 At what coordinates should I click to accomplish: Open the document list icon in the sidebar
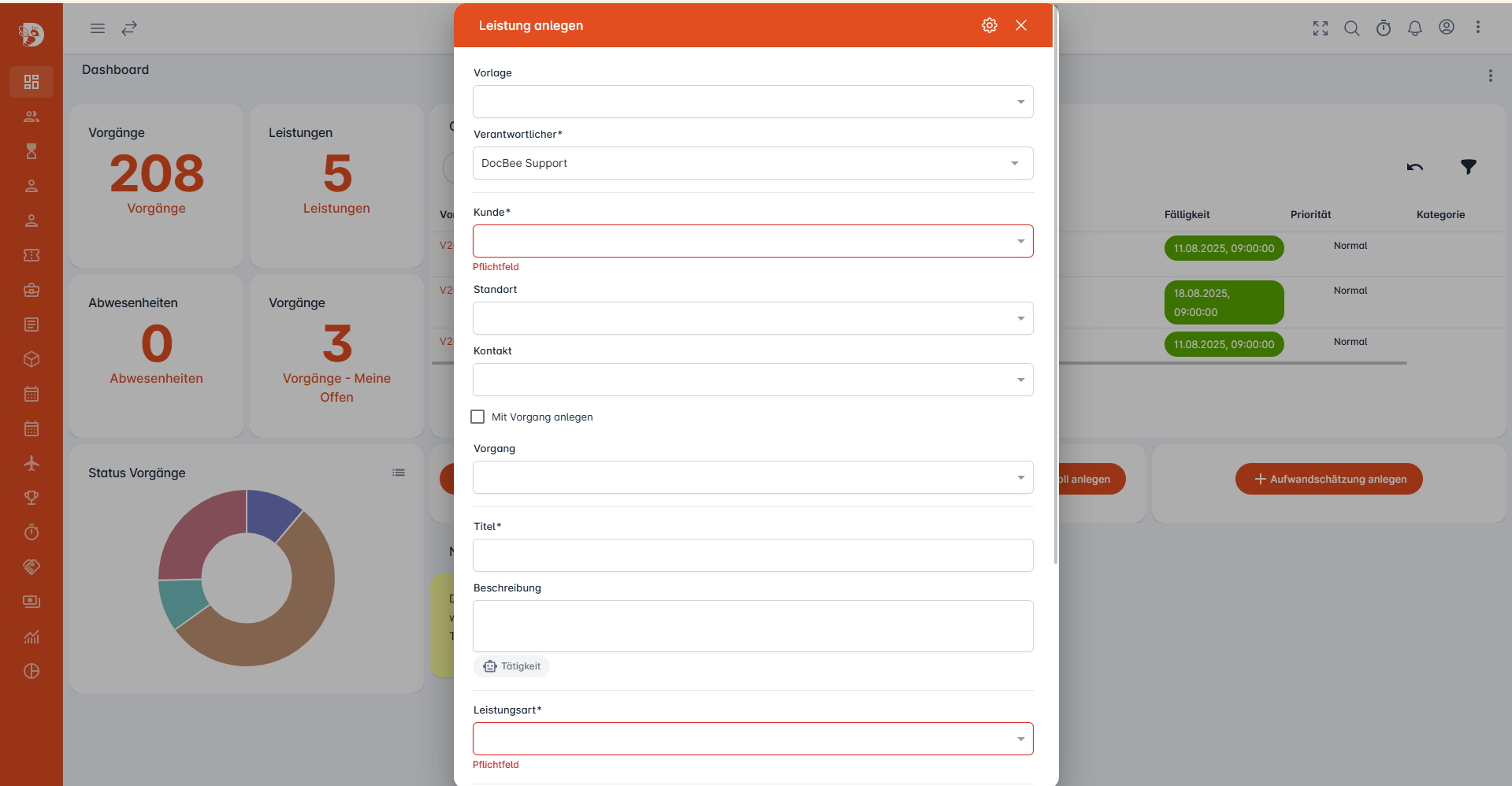[x=32, y=324]
